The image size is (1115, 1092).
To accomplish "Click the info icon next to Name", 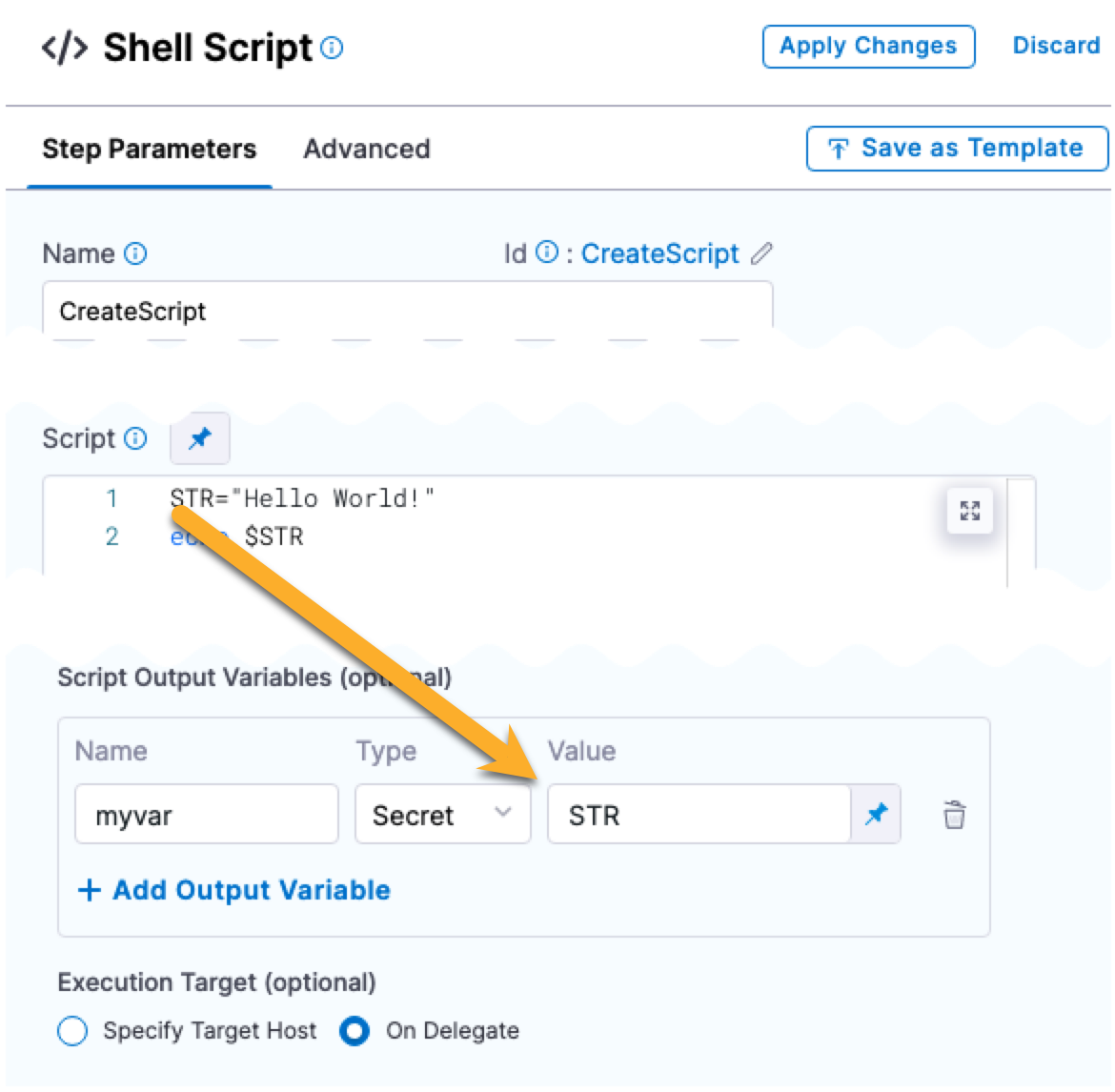I will click(x=135, y=253).
